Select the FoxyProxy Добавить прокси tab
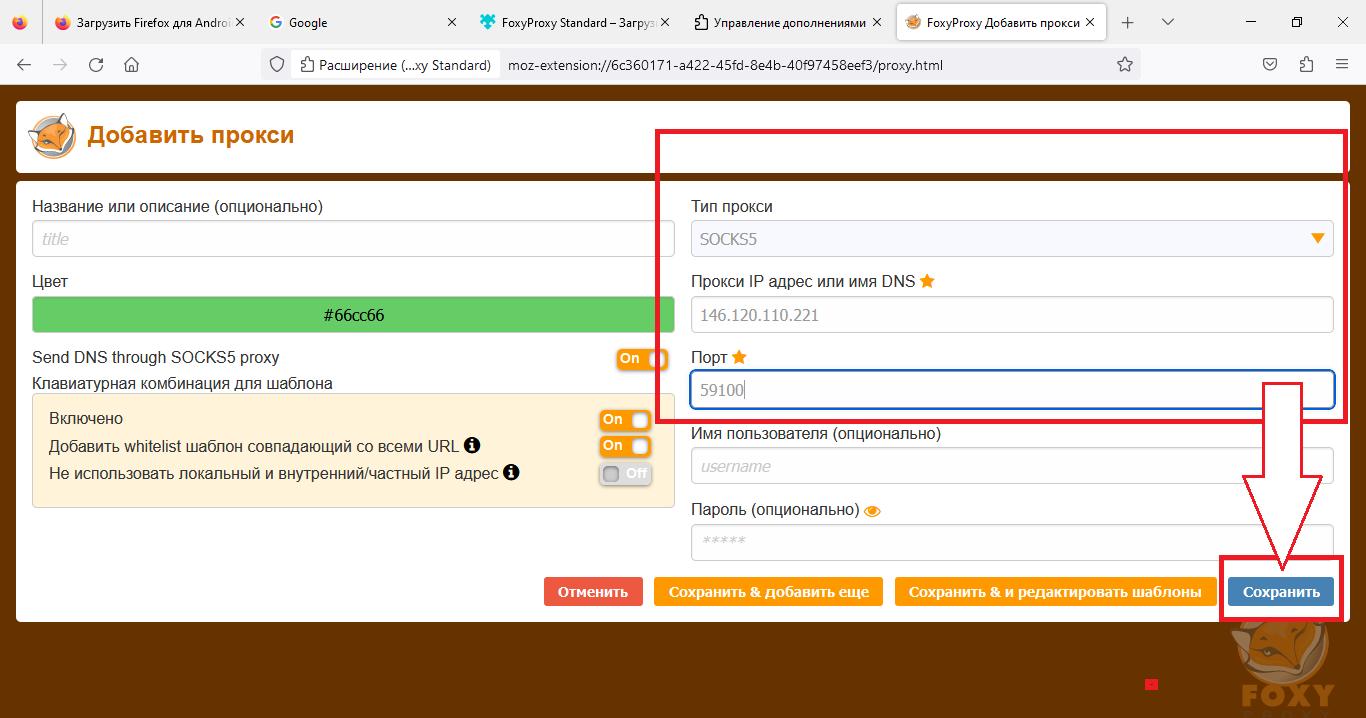 click(1001, 22)
